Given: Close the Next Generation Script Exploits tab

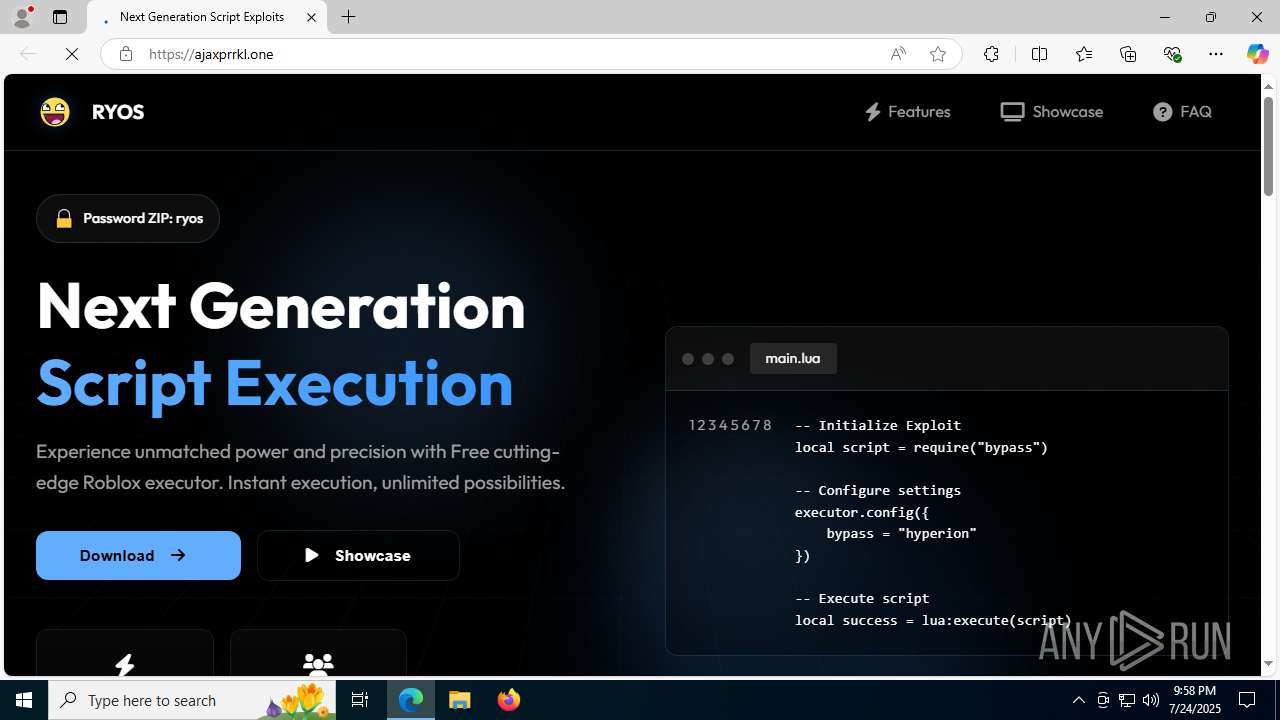Looking at the screenshot, I should 311,17.
